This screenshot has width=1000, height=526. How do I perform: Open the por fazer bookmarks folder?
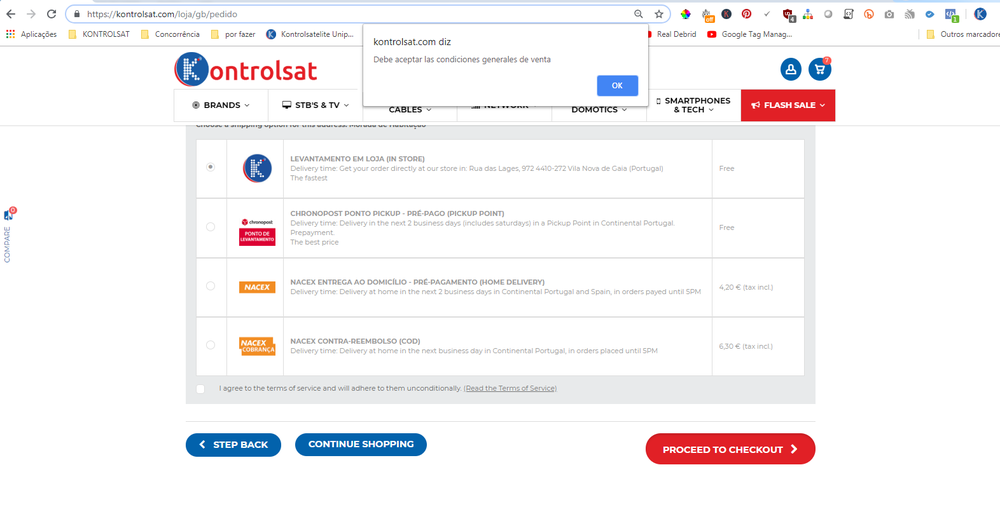[233, 34]
